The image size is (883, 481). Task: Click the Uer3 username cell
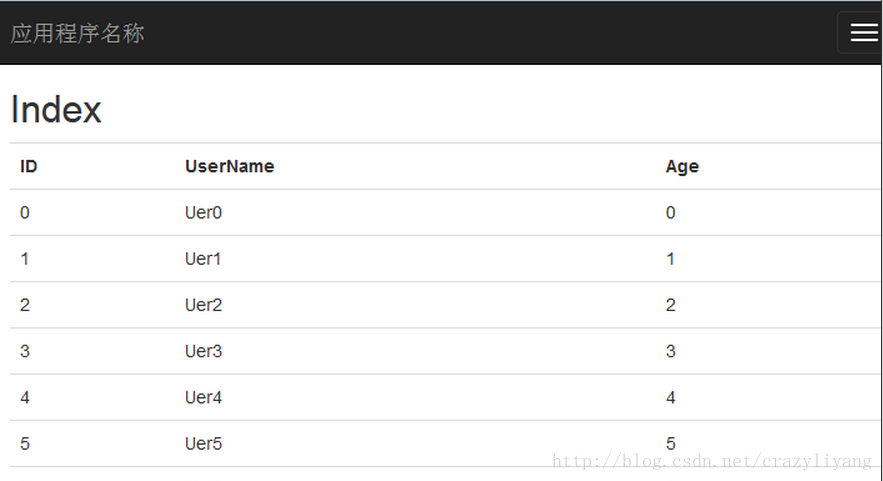click(x=203, y=351)
